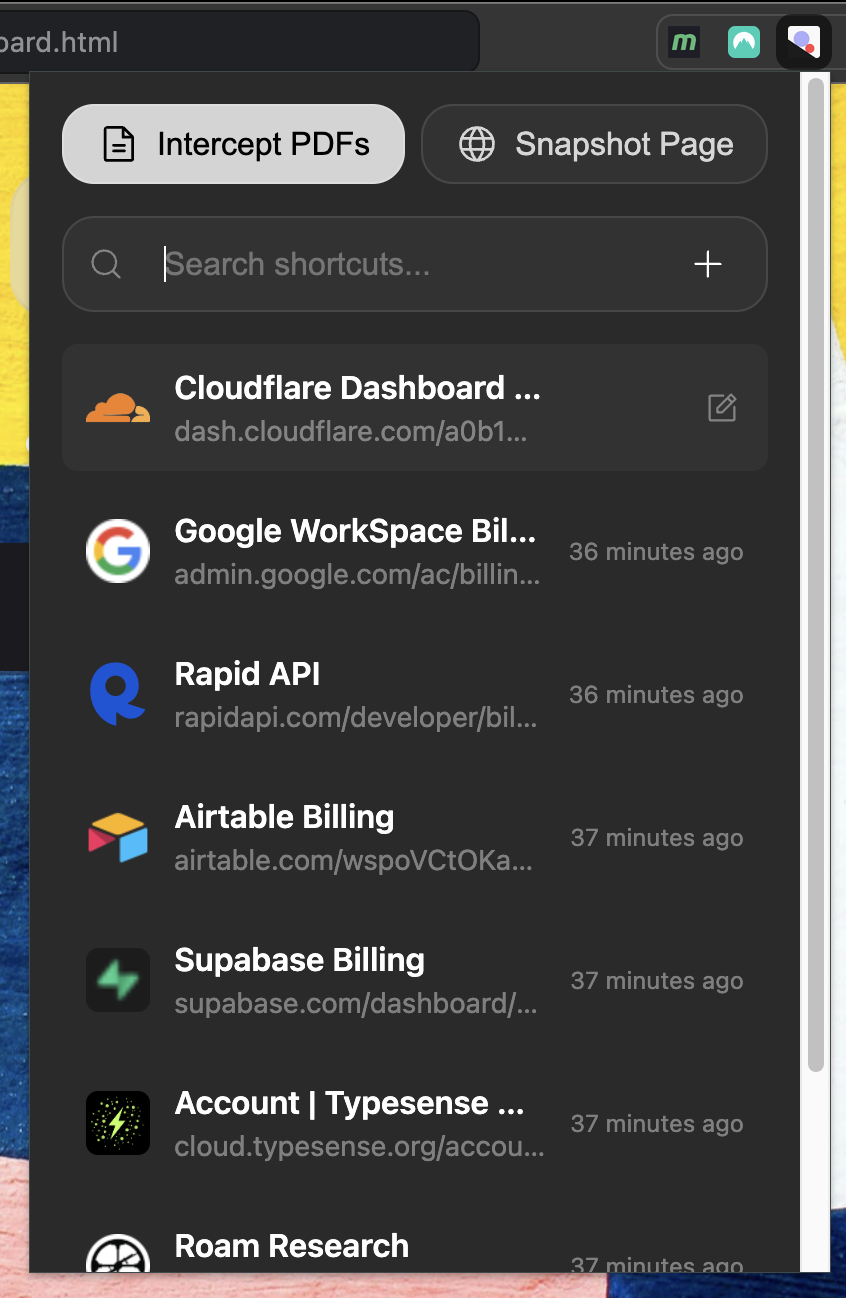Click Supabase '37 minutes ago' timestamp
This screenshot has width=846, height=1298.
tap(657, 981)
